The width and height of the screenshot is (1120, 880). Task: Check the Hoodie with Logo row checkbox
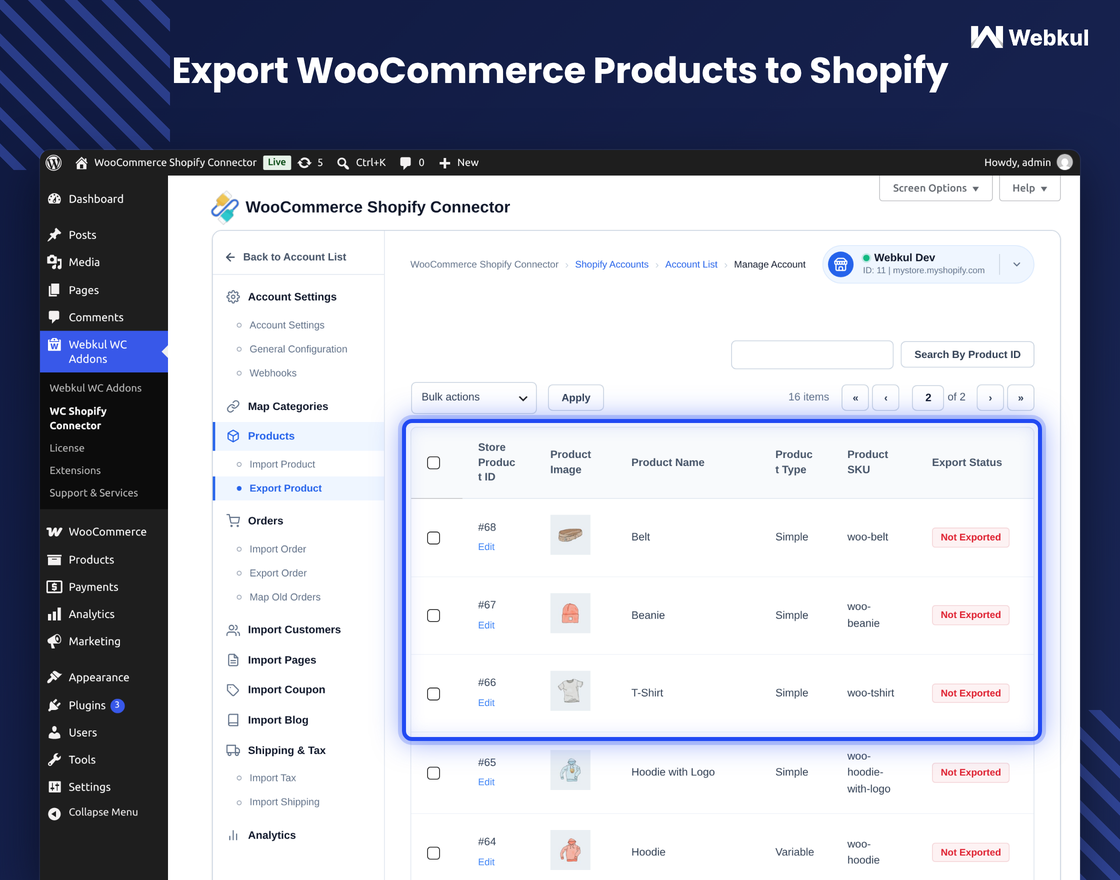pos(434,773)
